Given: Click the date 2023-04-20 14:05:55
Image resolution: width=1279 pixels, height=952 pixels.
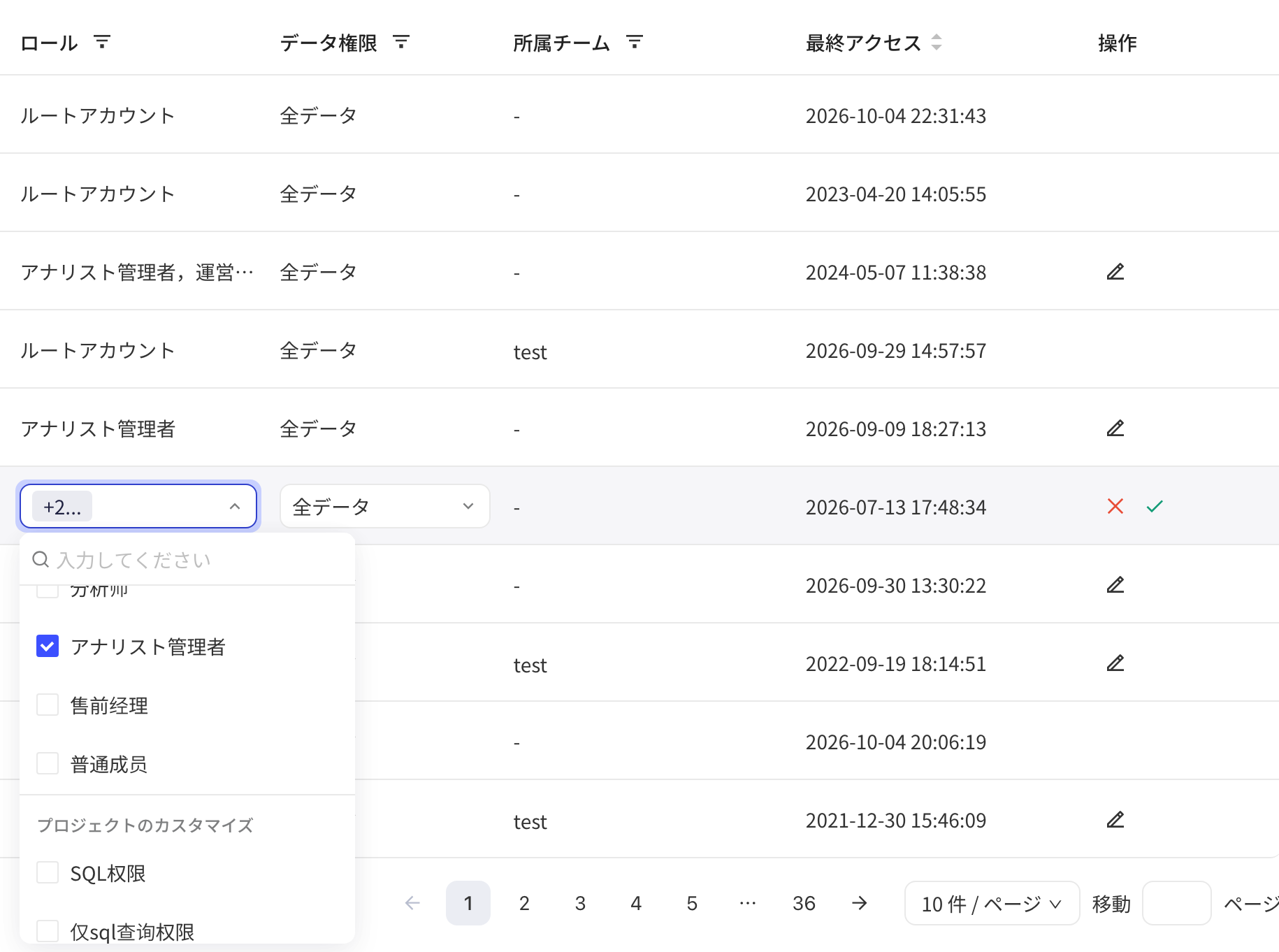Looking at the screenshot, I should [x=896, y=194].
